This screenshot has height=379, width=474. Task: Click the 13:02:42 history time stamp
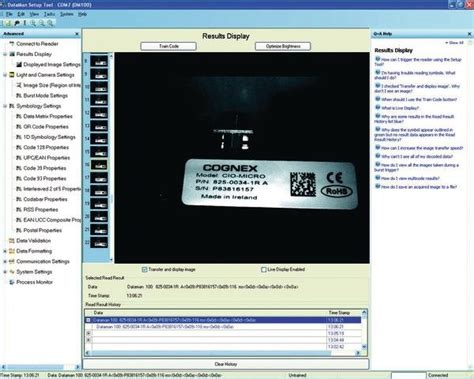pos(336,347)
